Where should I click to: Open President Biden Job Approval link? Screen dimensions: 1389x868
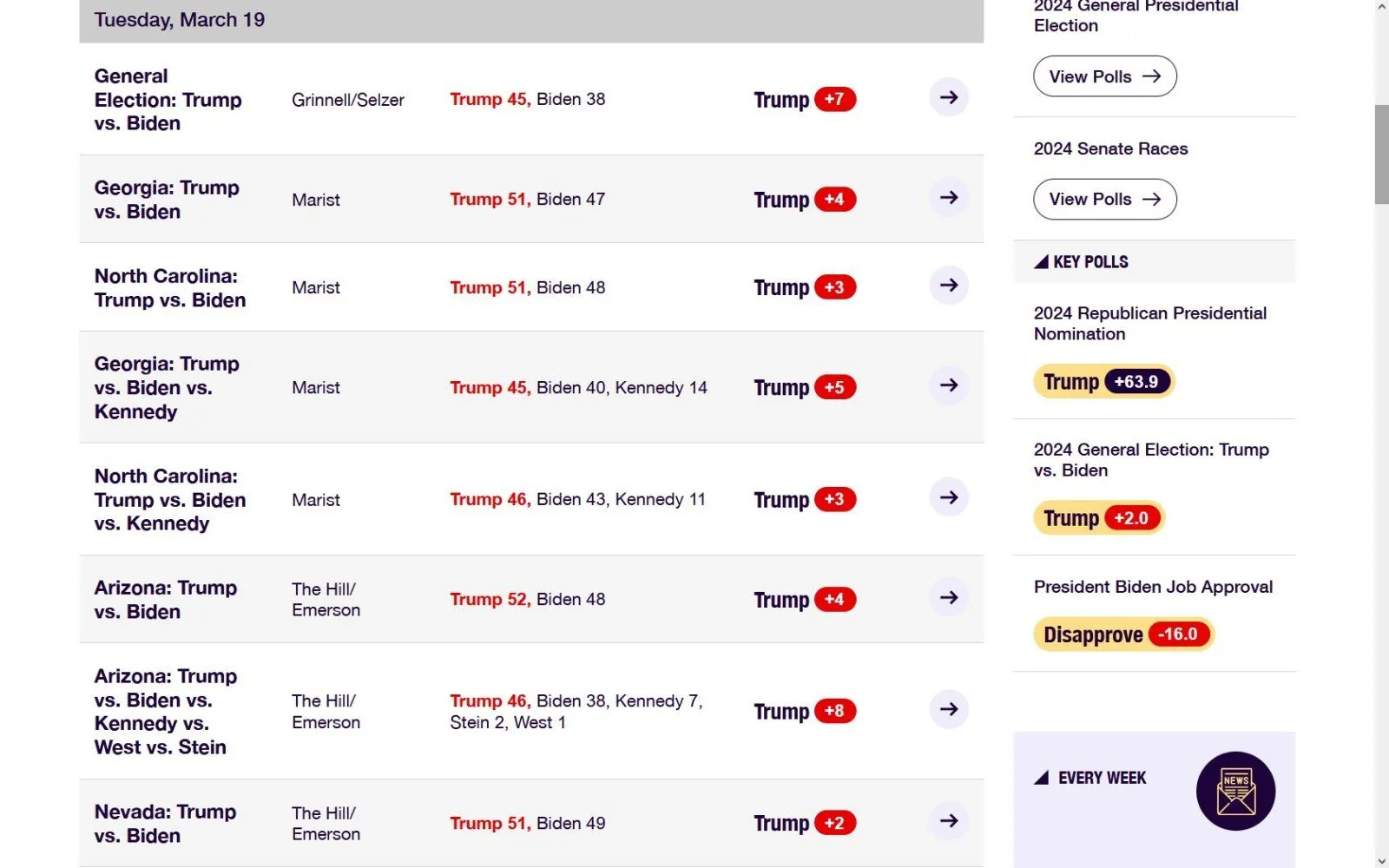click(x=1153, y=587)
